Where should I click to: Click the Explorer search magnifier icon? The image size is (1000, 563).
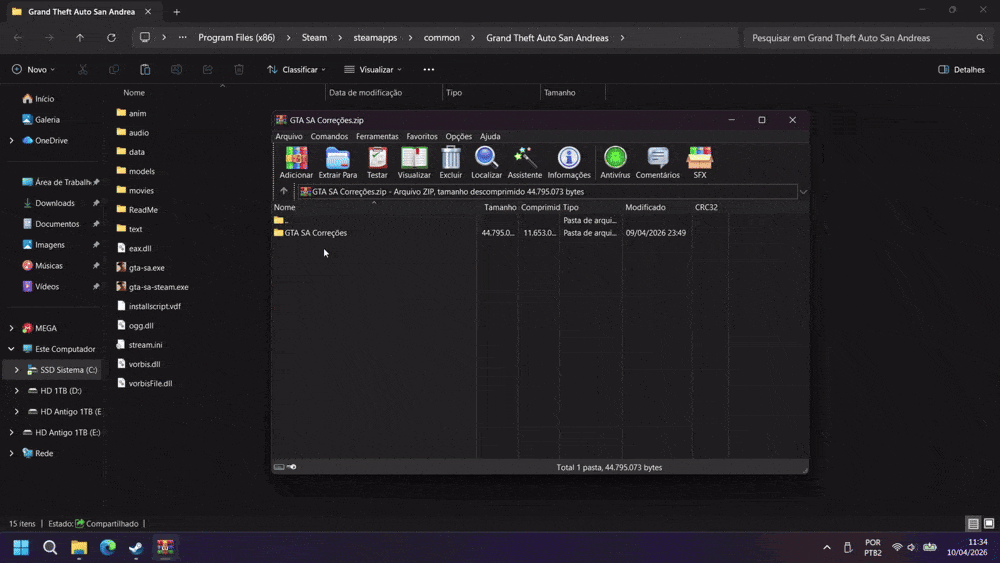click(x=980, y=38)
